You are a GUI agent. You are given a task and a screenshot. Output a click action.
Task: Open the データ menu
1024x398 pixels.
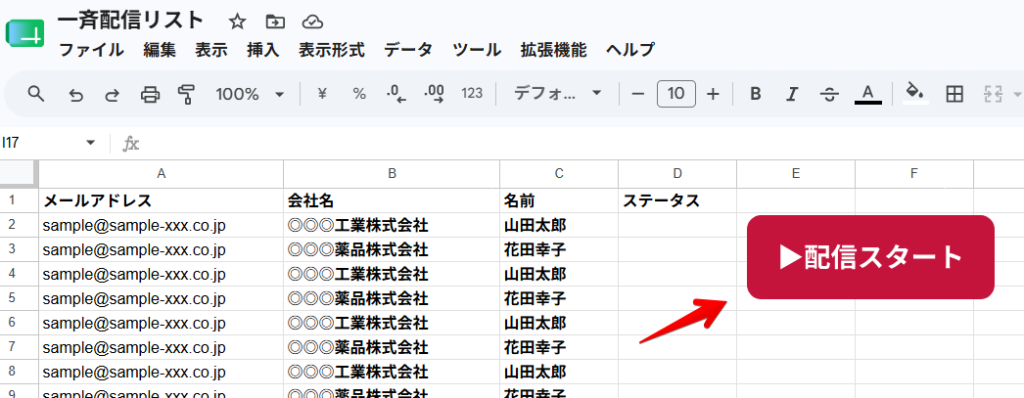(x=408, y=50)
